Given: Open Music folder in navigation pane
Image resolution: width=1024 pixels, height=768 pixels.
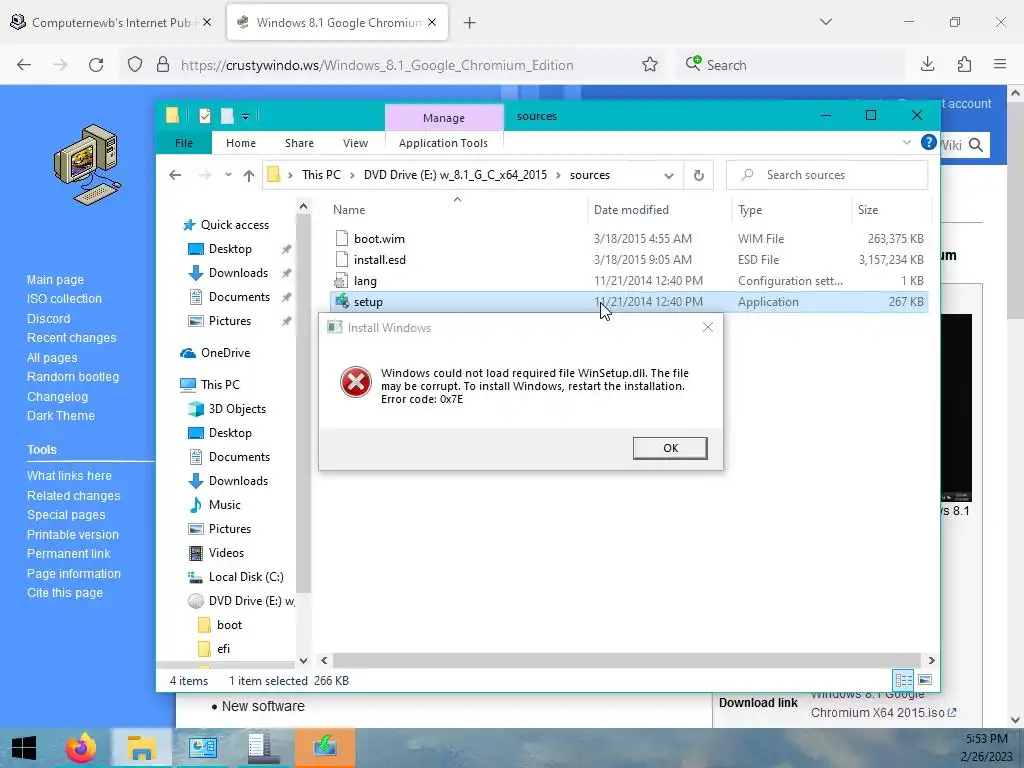Looking at the screenshot, I should pos(224,505).
